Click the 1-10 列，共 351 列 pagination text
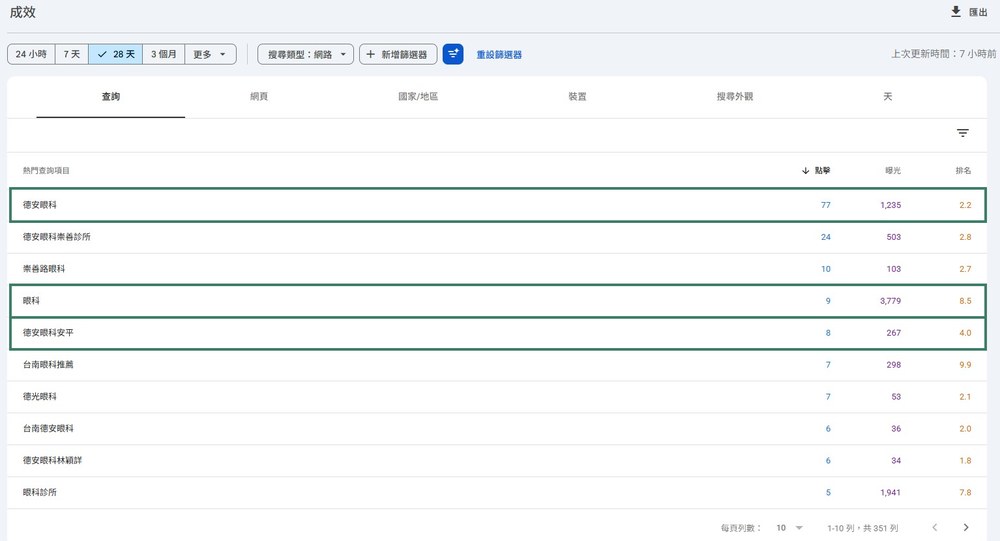The width and height of the screenshot is (1000, 541). click(863, 528)
